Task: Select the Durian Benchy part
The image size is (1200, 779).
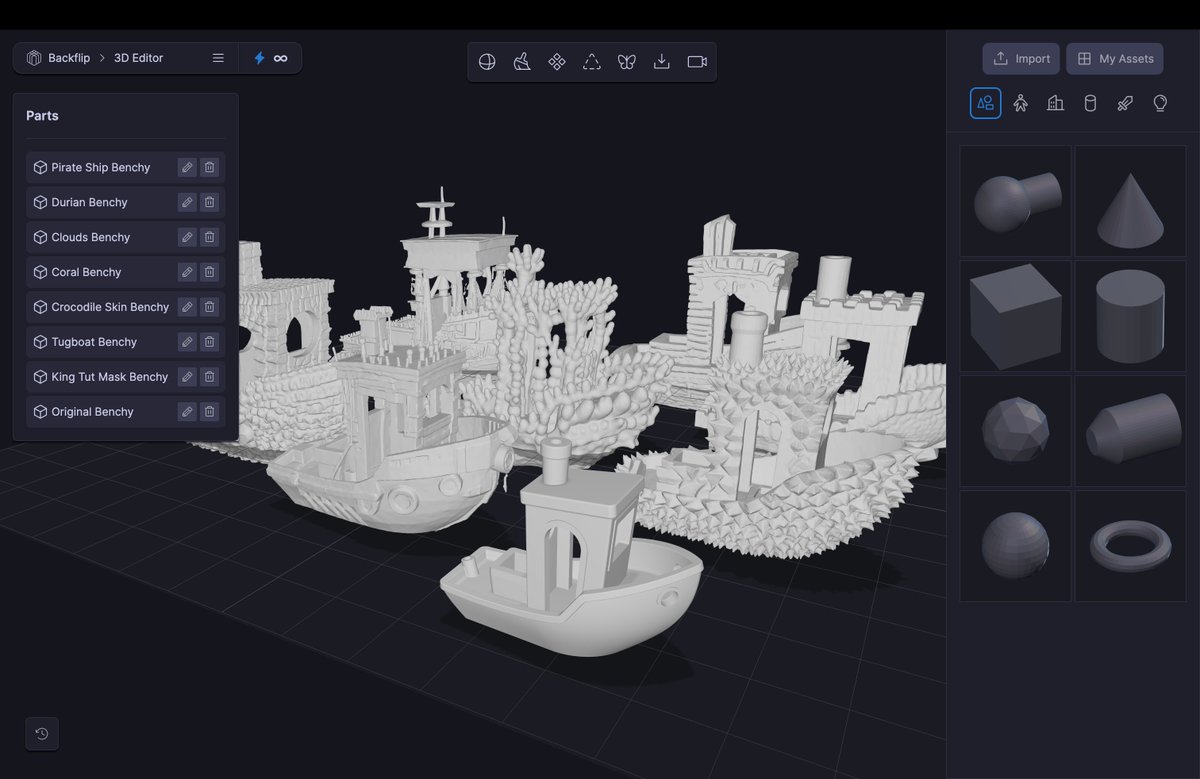Action: [126, 202]
